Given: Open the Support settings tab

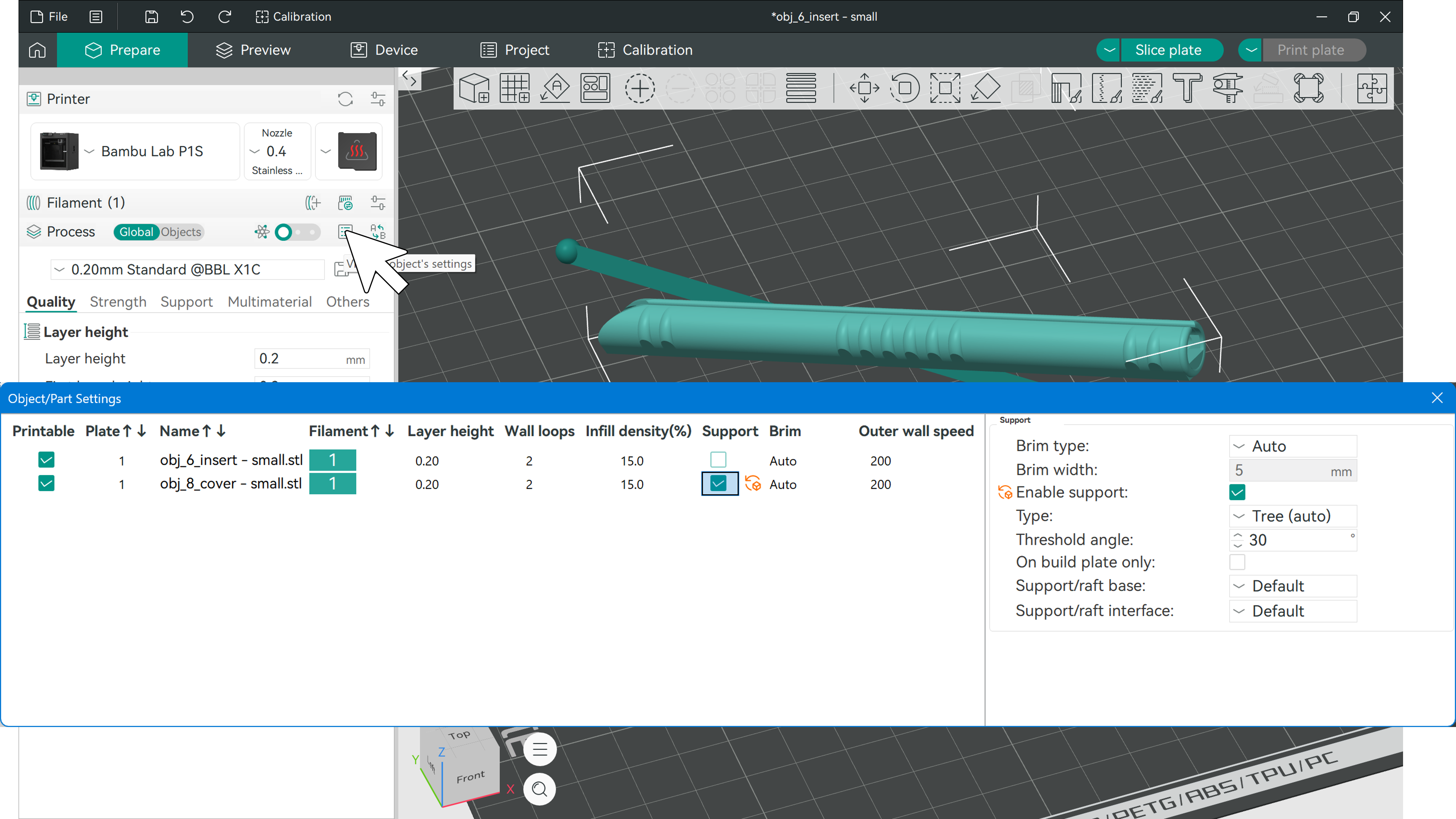Looking at the screenshot, I should coord(187,302).
